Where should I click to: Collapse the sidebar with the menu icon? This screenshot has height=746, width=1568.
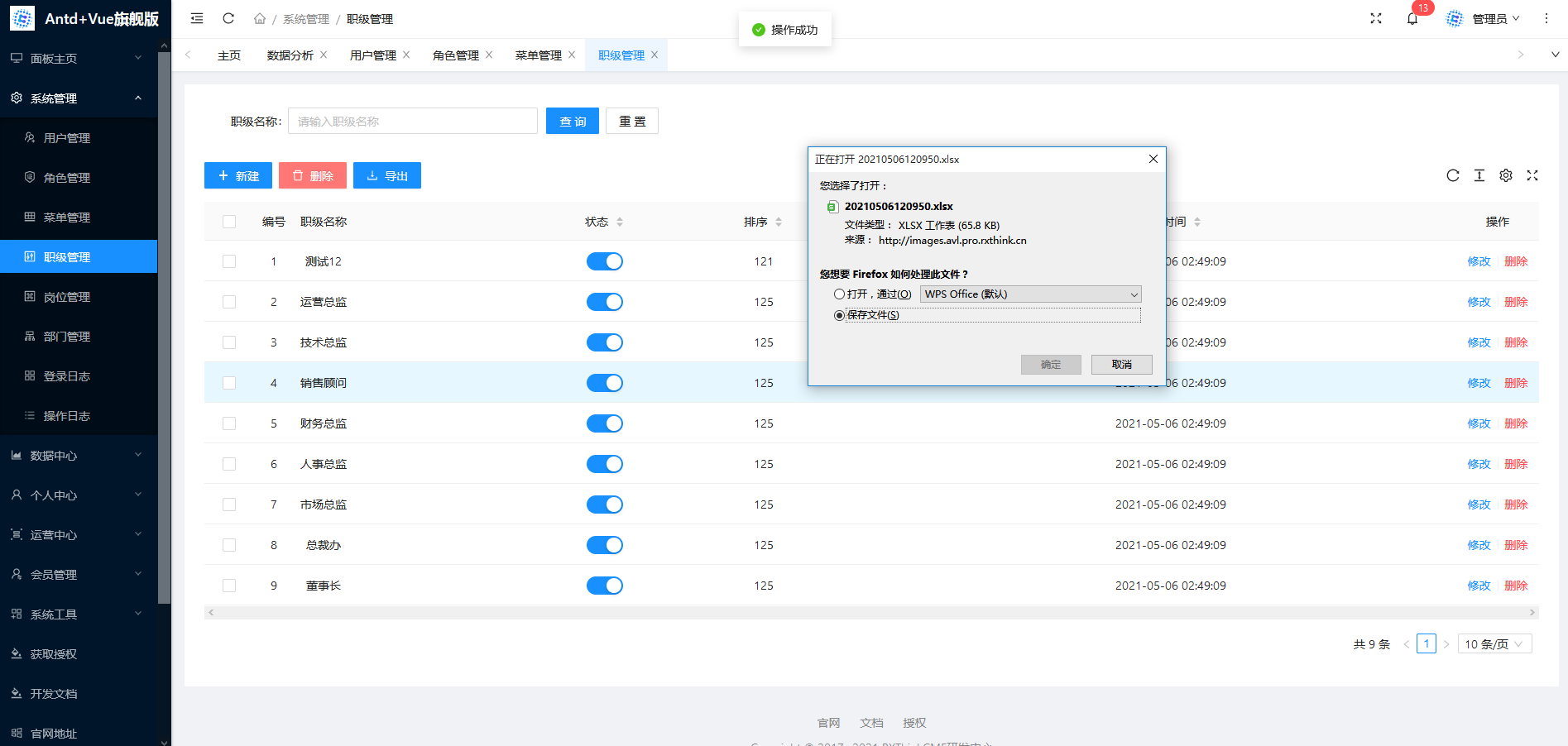(x=196, y=18)
